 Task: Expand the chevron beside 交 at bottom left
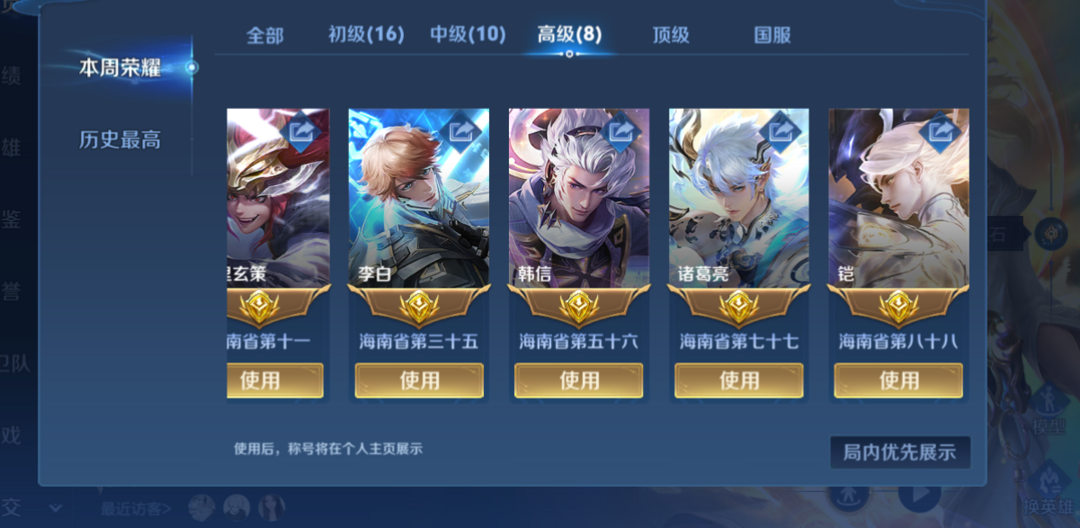click(x=56, y=509)
